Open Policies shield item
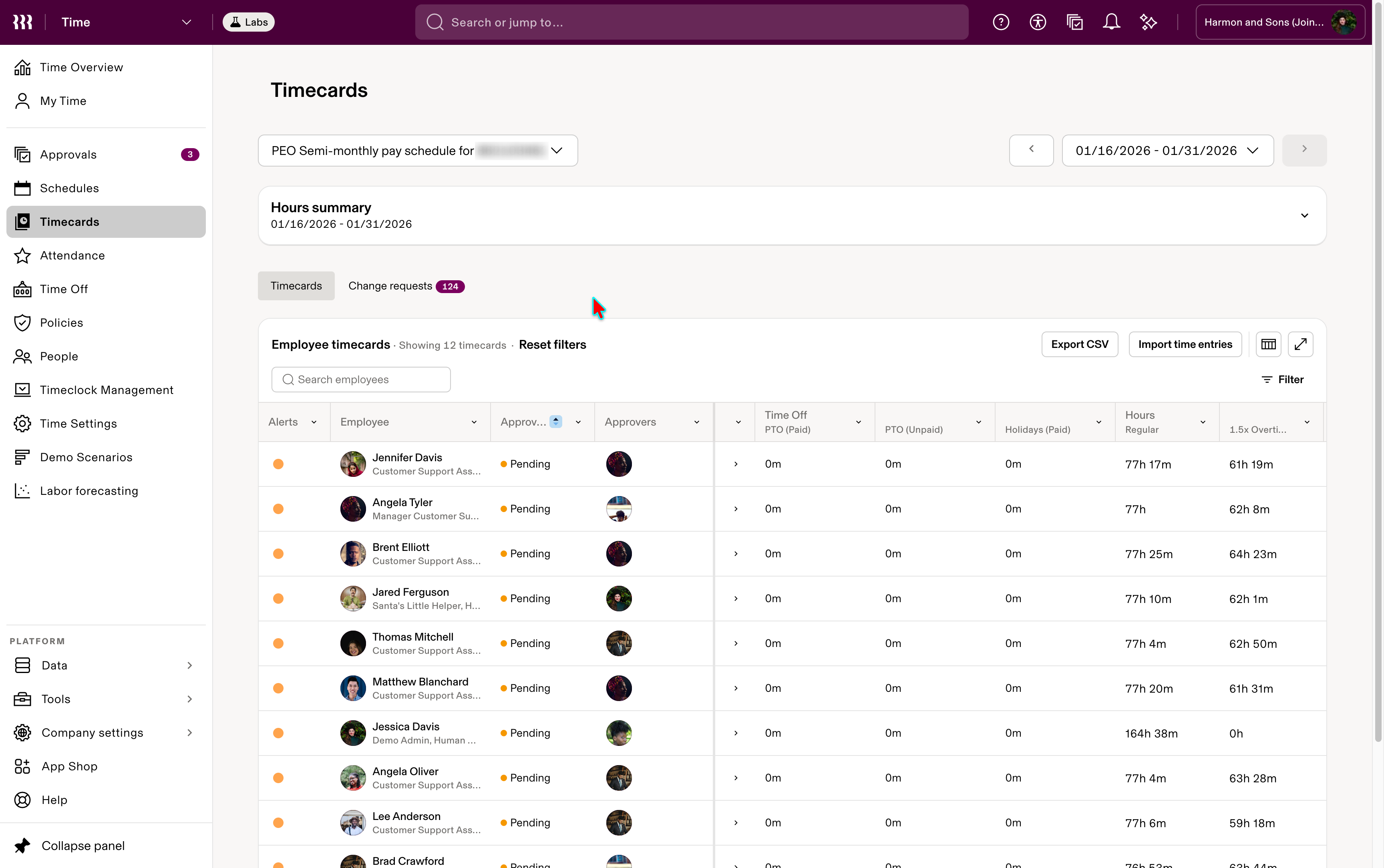Screen dimensions: 1384x868 [106, 323]
